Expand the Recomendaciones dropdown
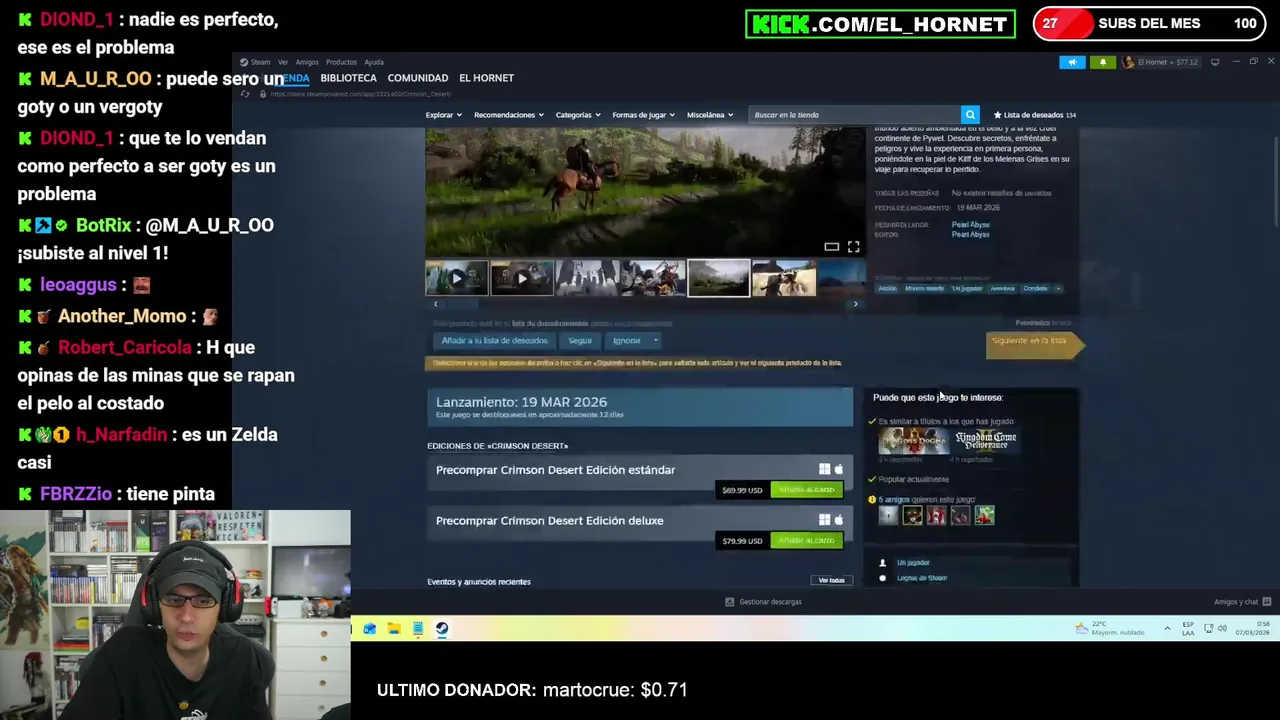This screenshot has height=720, width=1280. [x=509, y=115]
